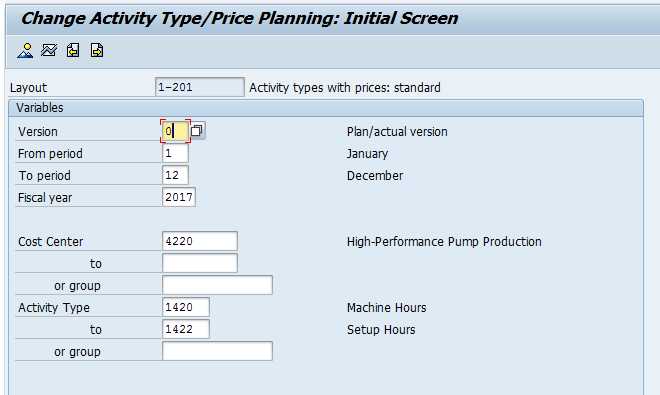Click the 'Activity types with prices: standard' text
The image size is (660, 395).
click(x=345, y=88)
